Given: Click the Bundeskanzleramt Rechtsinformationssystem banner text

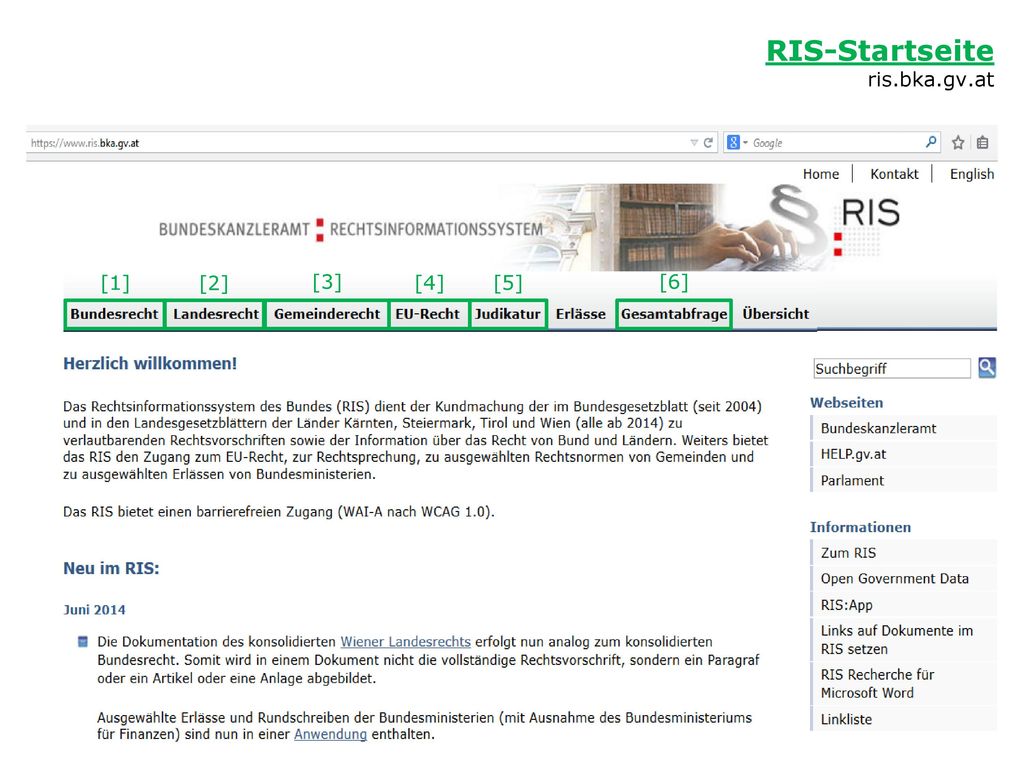Looking at the screenshot, I should 351,229.
